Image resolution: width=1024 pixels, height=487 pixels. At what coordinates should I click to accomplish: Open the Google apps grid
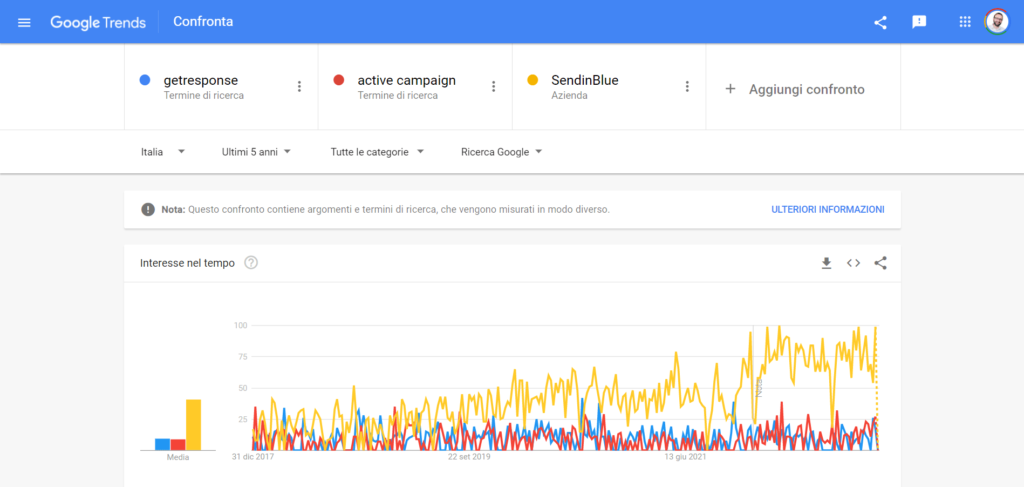pos(965,22)
